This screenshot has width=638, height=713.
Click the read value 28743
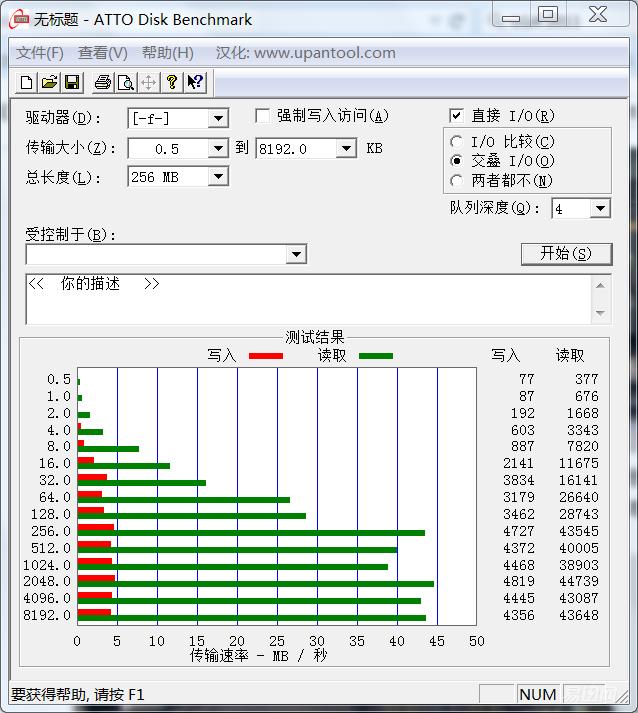point(579,514)
